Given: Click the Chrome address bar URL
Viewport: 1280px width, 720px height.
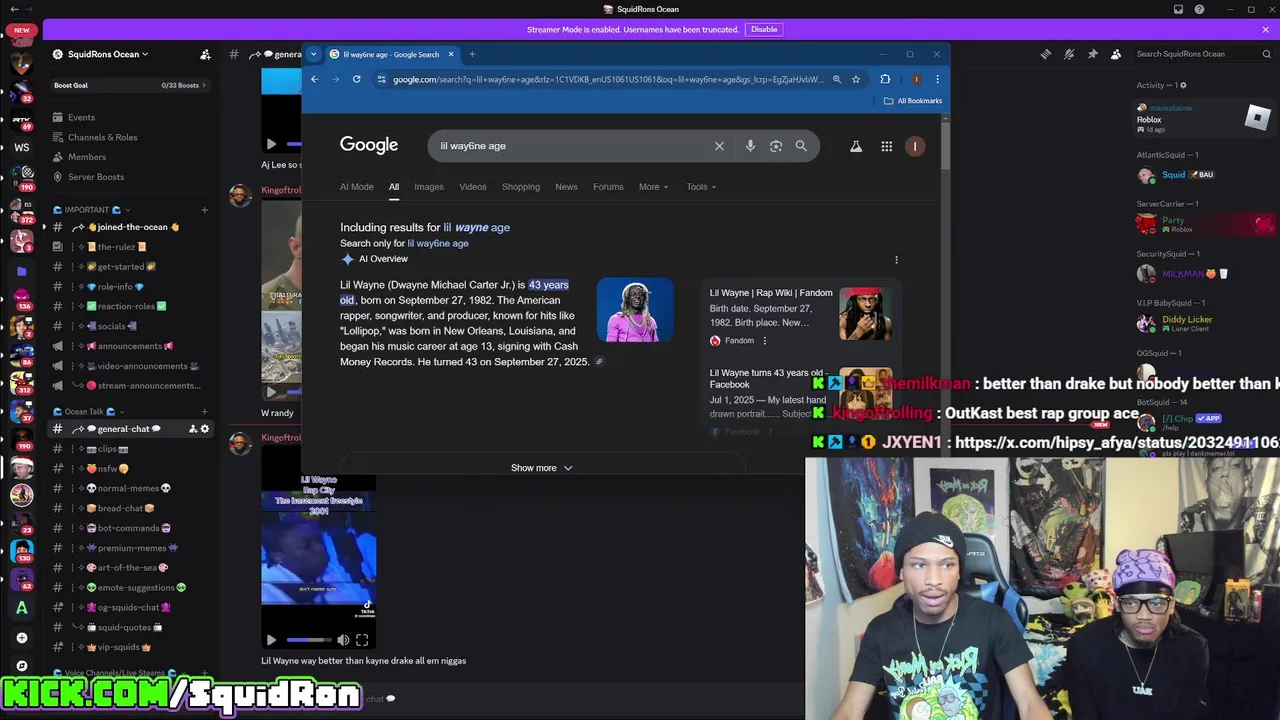Looking at the screenshot, I should (x=608, y=79).
